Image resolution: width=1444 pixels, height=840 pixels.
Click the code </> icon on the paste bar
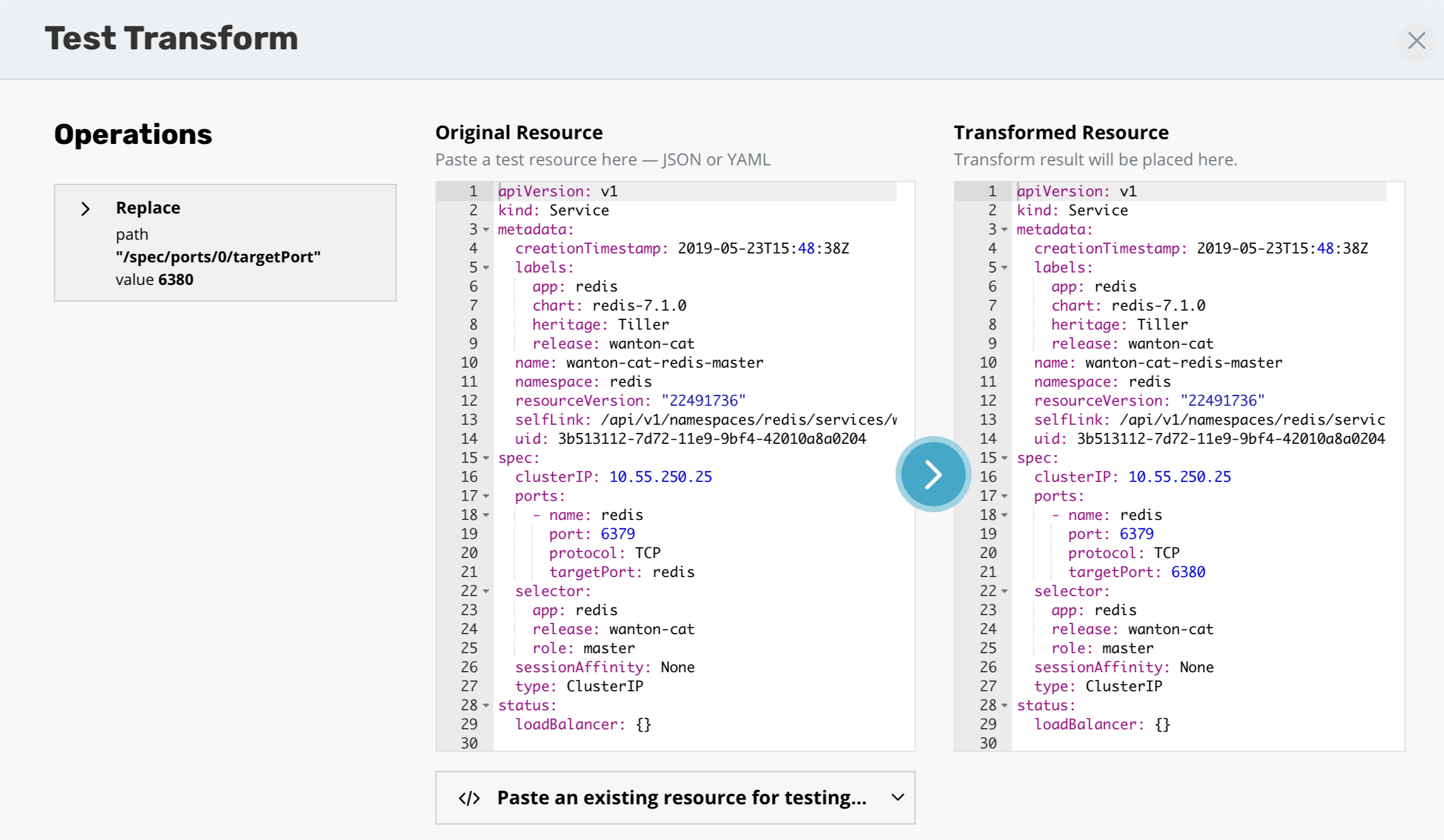point(470,798)
